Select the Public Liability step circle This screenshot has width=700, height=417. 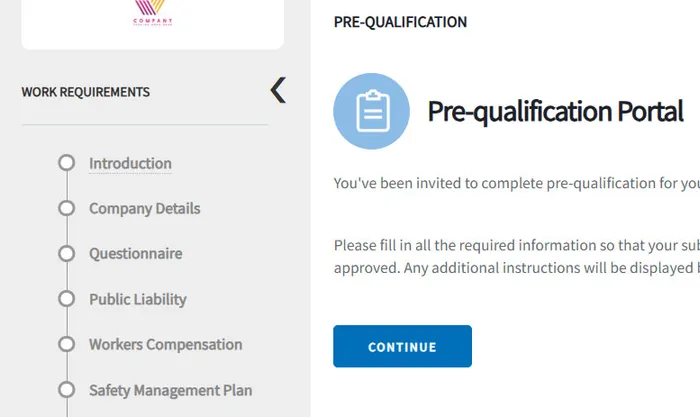[67, 299]
